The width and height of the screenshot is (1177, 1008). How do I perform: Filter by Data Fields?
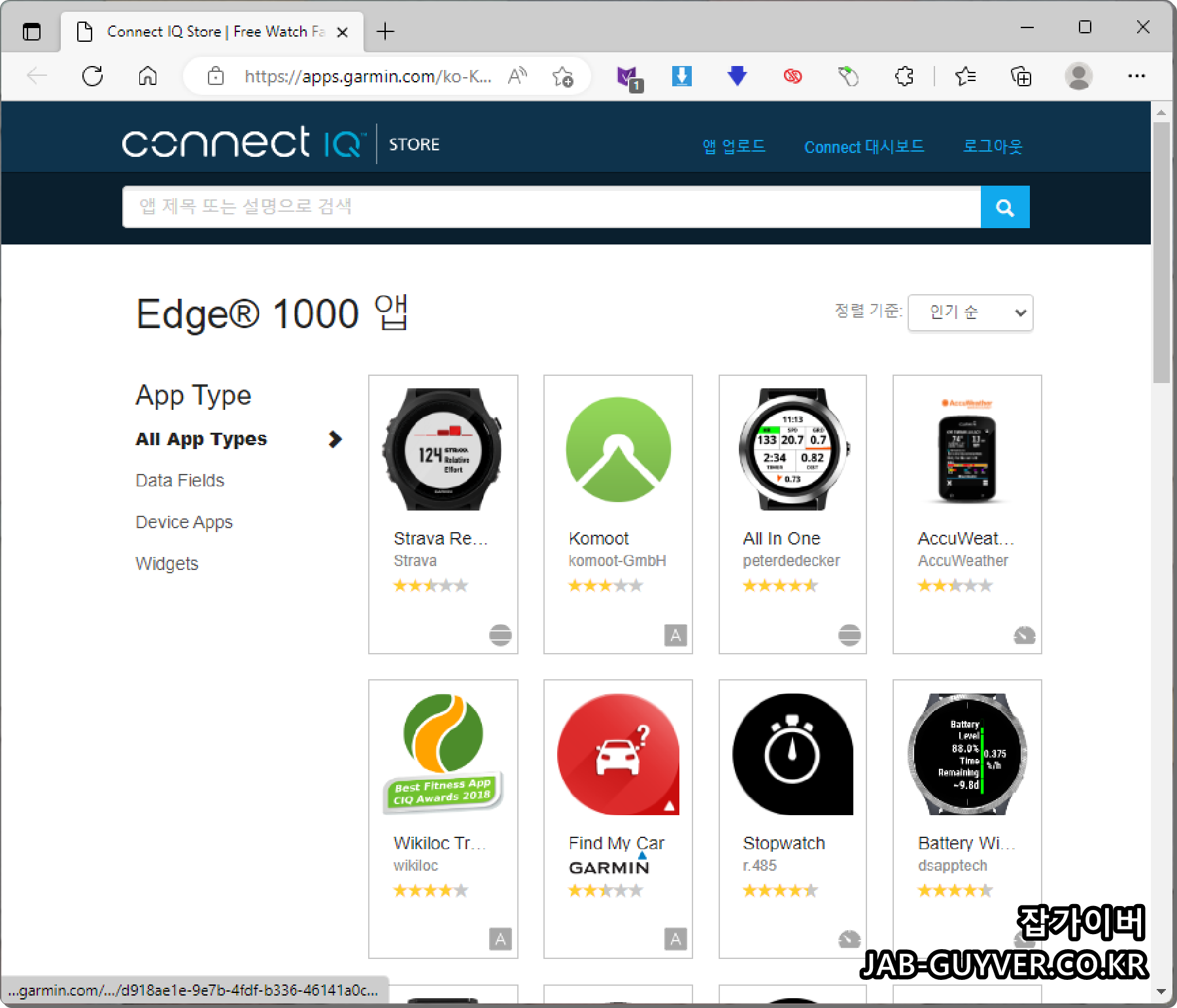point(180,480)
